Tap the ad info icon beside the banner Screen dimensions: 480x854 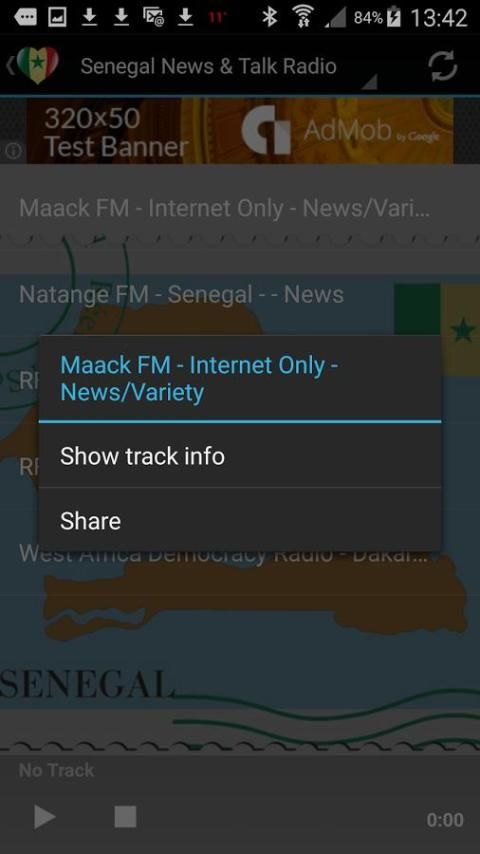13,150
